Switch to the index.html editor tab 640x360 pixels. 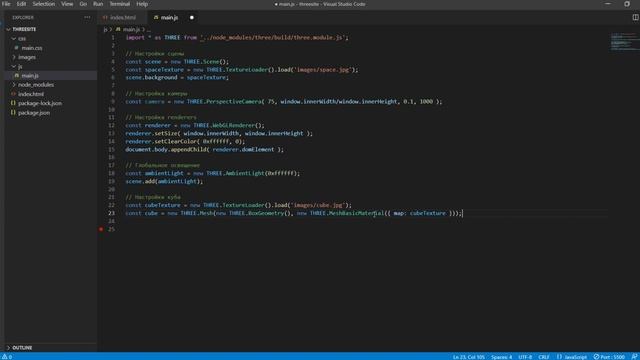click(x=122, y=18)
